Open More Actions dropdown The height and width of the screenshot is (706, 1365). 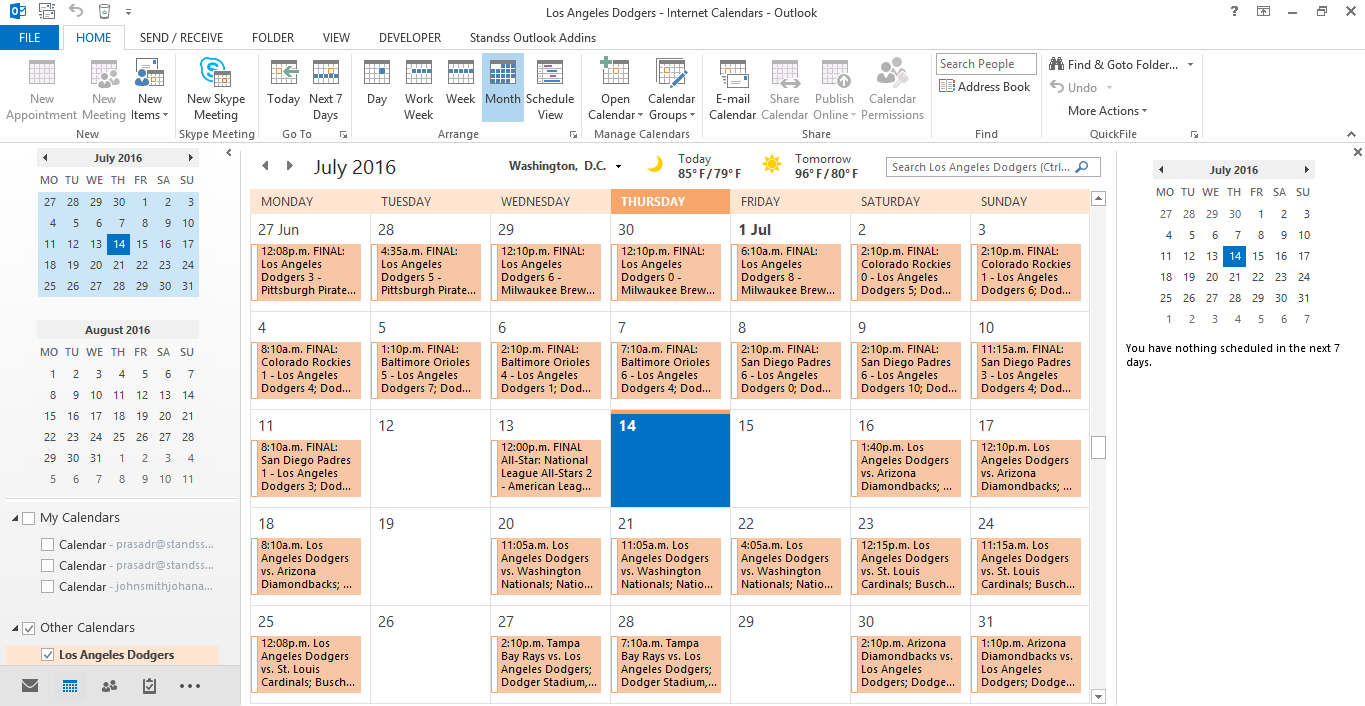[1107, 111]
